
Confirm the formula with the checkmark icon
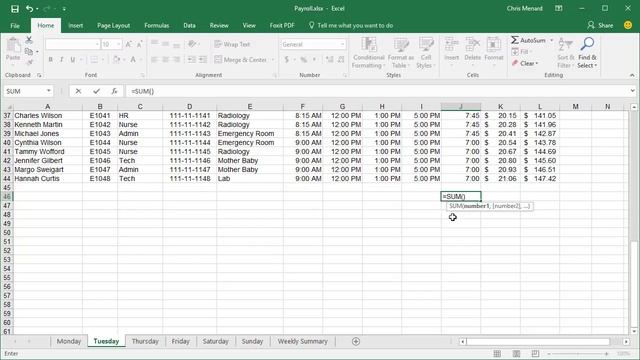[x=96, y=91]
